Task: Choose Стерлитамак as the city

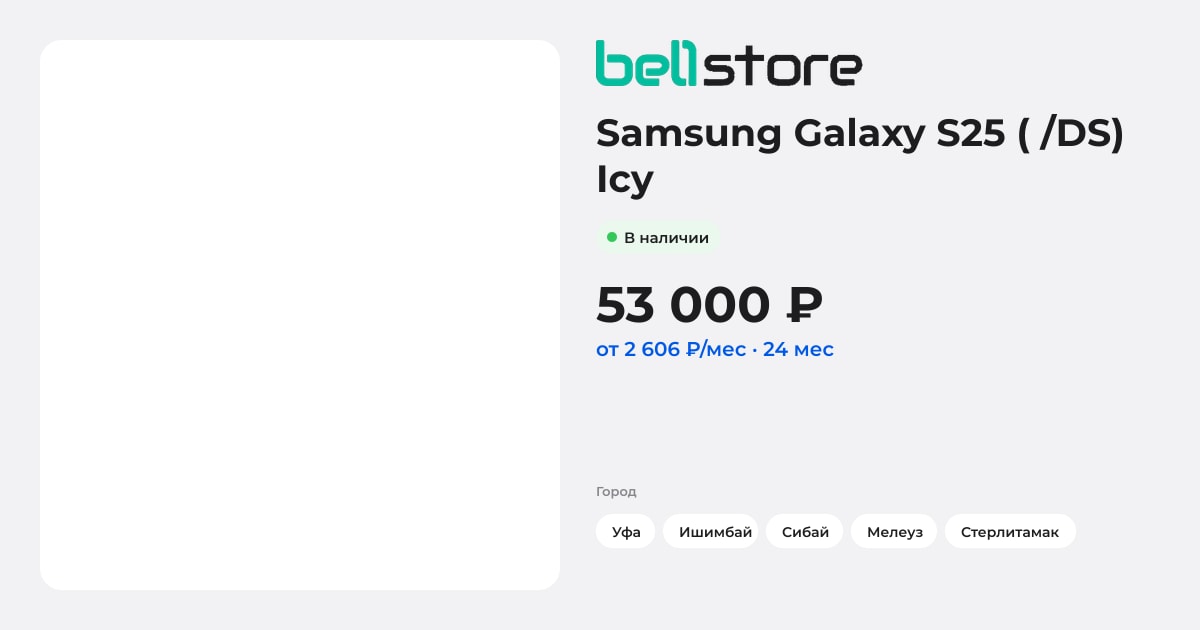Action: (1010, 531)
